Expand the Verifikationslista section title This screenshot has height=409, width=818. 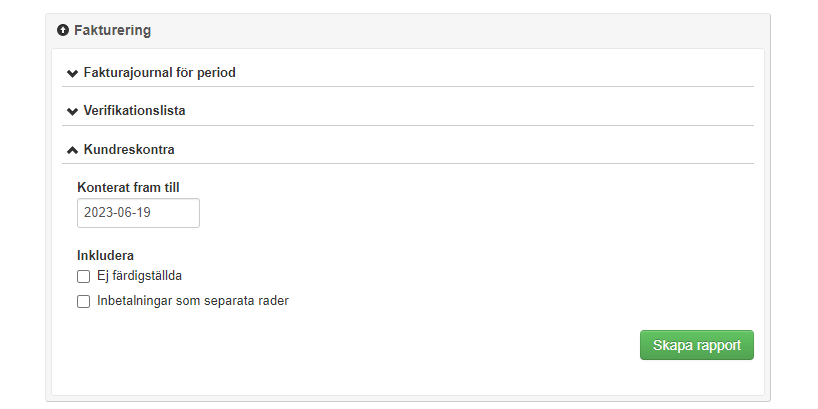pyautogui.click(x=134, y=111)
